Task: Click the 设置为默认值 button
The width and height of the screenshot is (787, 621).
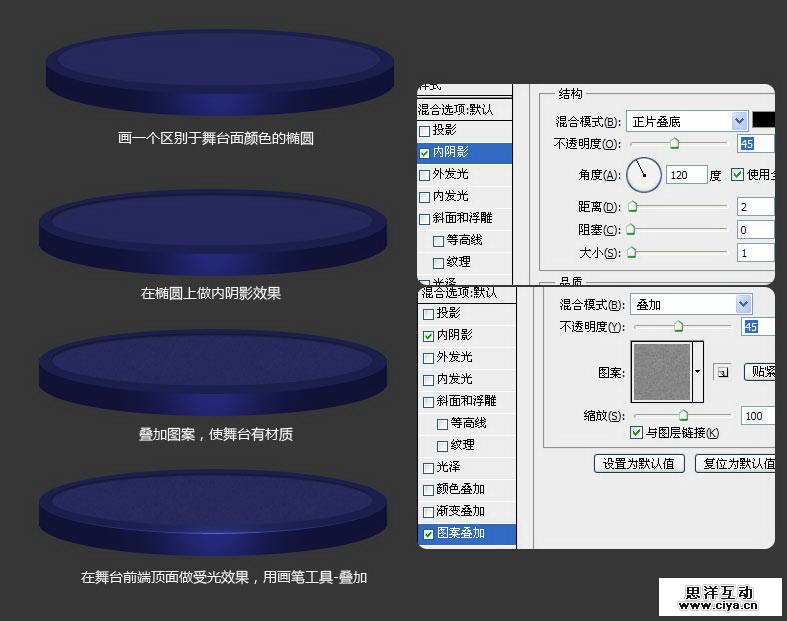Action: (639, 463)
